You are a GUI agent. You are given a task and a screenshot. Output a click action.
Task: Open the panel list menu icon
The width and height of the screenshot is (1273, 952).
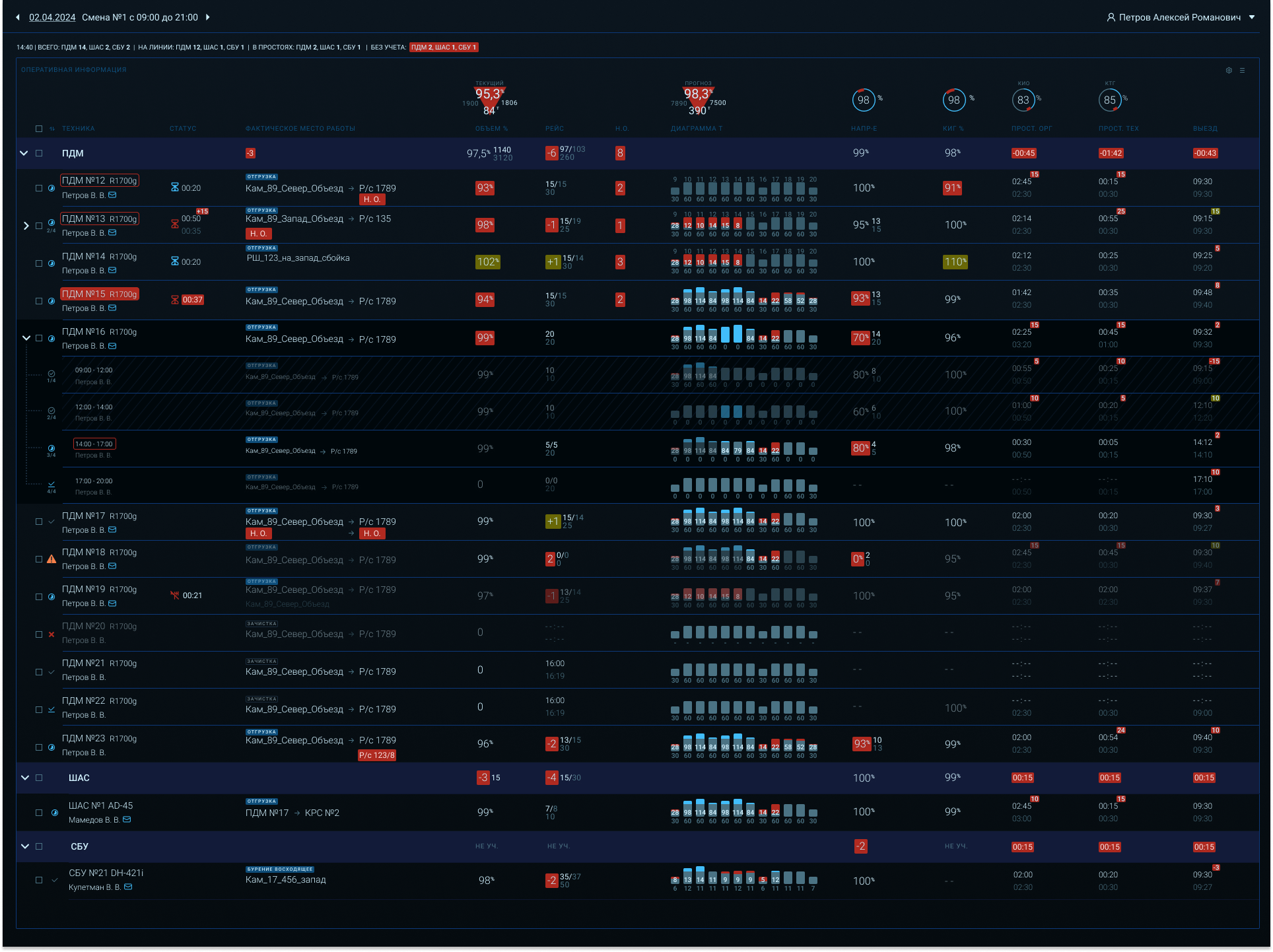tap(1242, 70)
